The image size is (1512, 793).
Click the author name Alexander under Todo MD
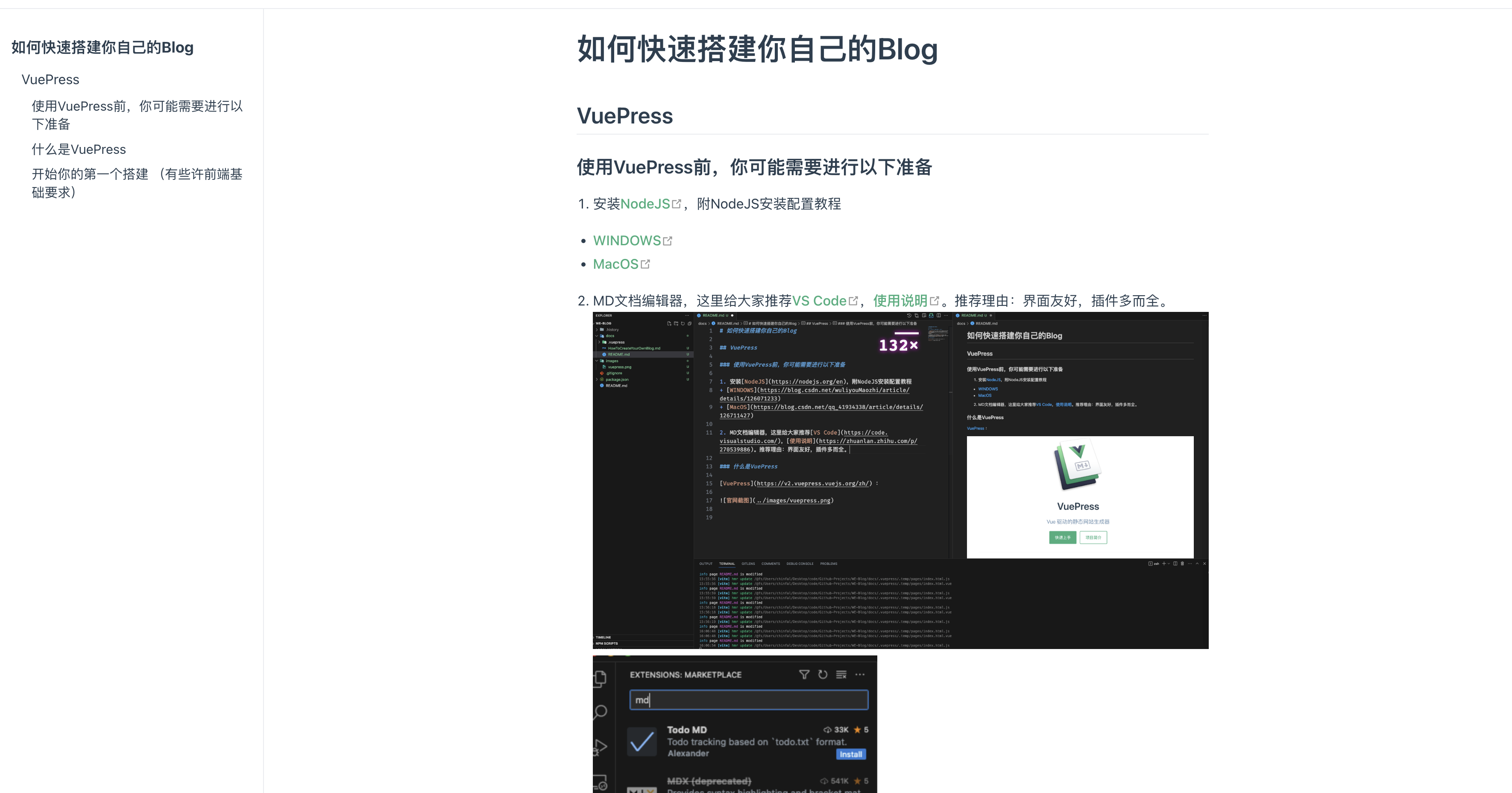[x=688, y=754]
